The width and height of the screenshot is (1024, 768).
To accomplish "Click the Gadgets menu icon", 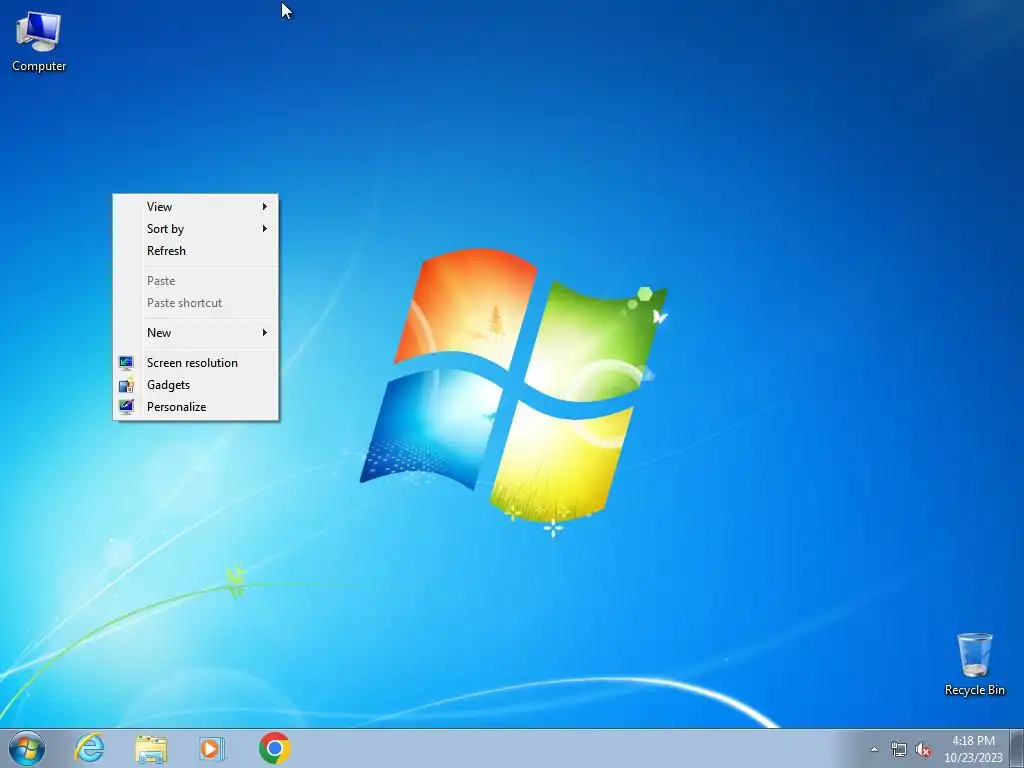I will coord(126,385).
